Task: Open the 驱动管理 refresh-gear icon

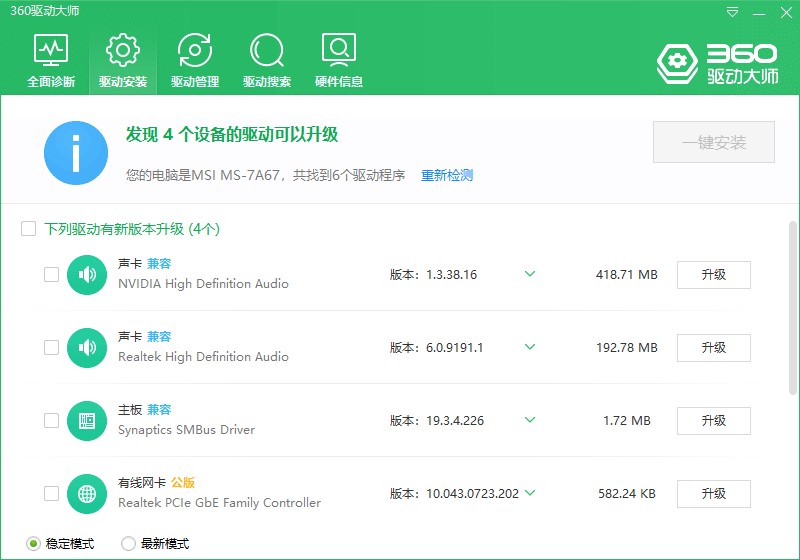Action: tap(195, 50)
